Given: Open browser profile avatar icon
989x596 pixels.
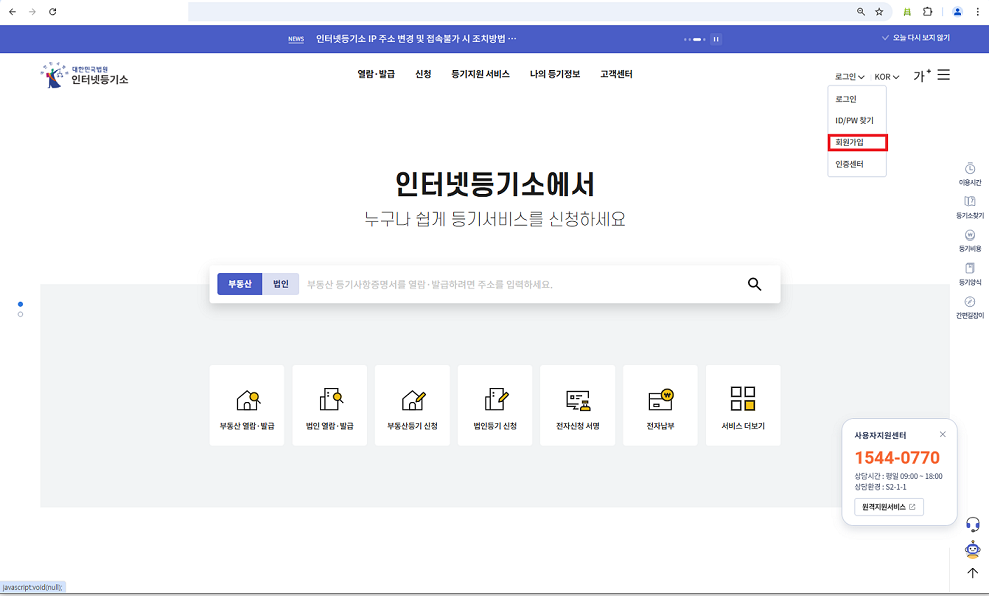Looking at the screenshot, I should [957, 11].
